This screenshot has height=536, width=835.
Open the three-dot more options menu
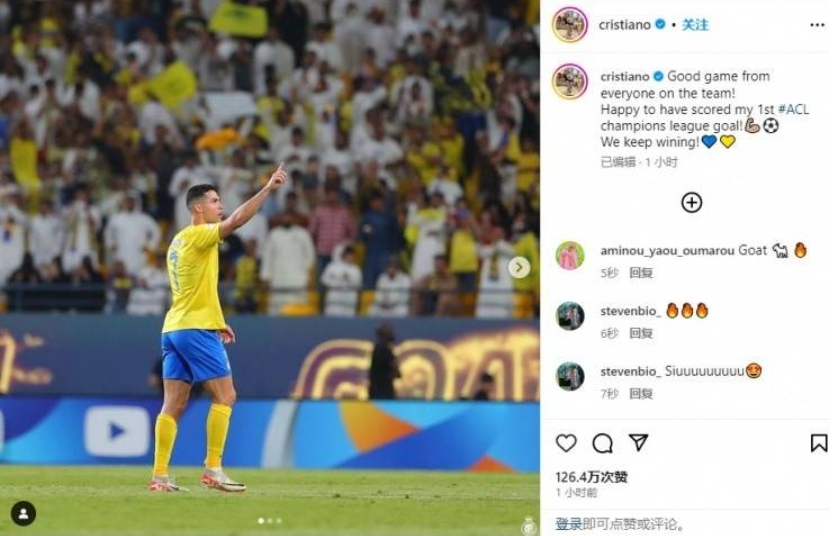pos(817,25)
